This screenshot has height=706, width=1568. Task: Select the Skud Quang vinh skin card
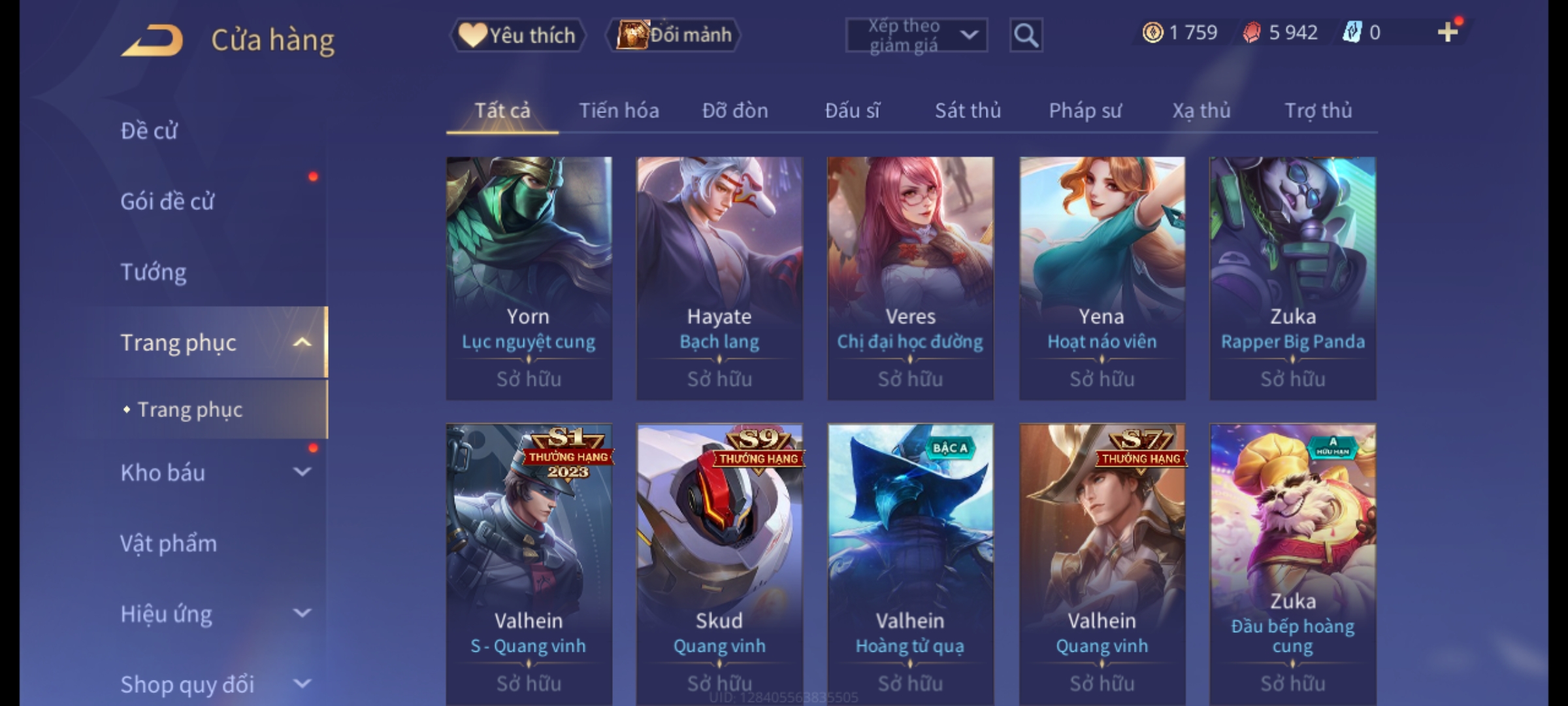tap(719, 564)
